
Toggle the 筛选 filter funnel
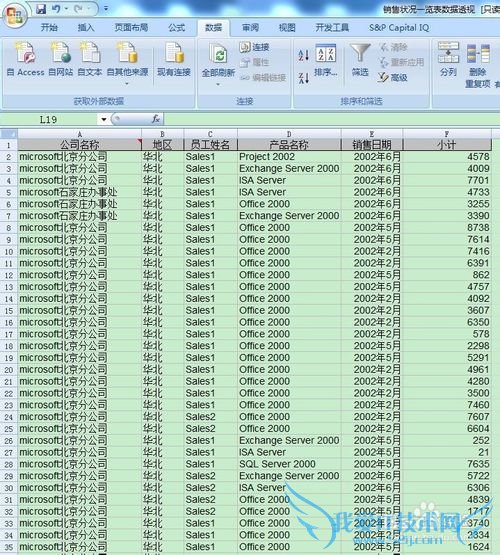tap(360, 60)
